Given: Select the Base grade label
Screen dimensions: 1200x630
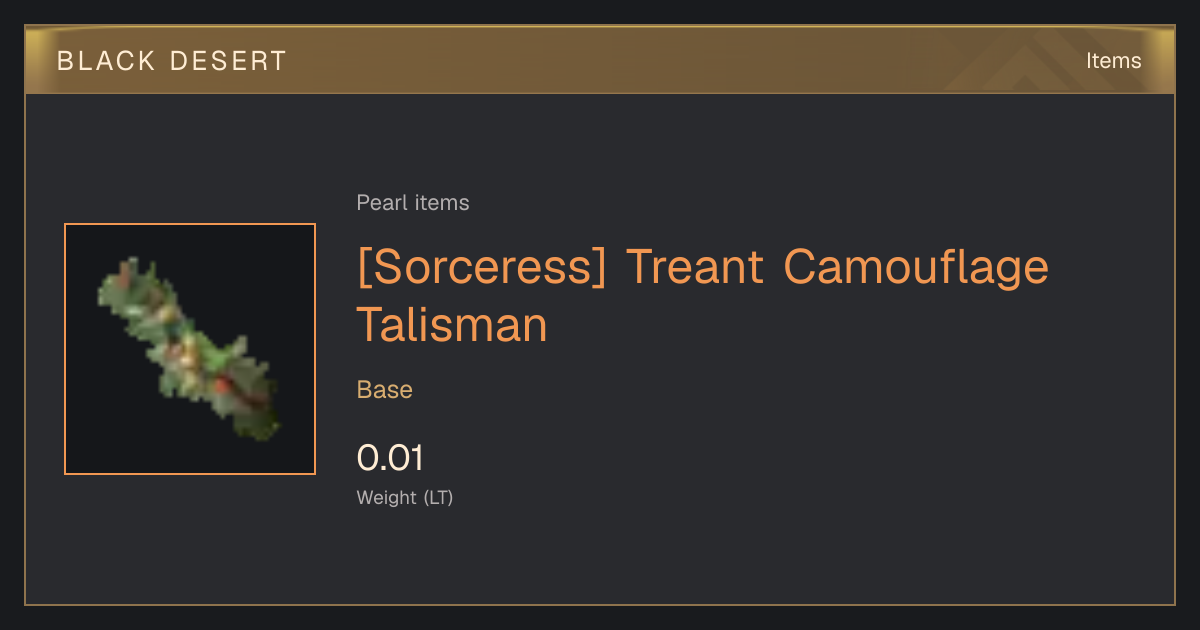Looking at the screenshot, I should pyautogui.click(x=385, y=390).
